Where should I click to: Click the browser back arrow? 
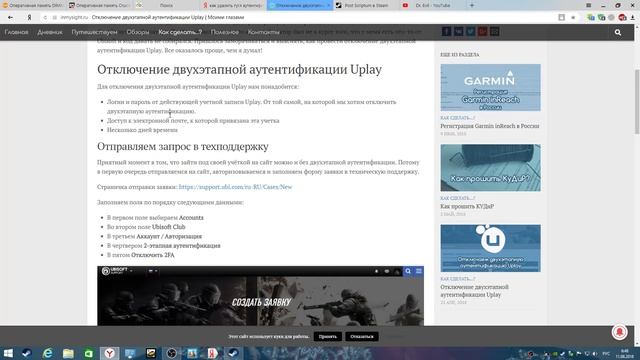[10, 18]
